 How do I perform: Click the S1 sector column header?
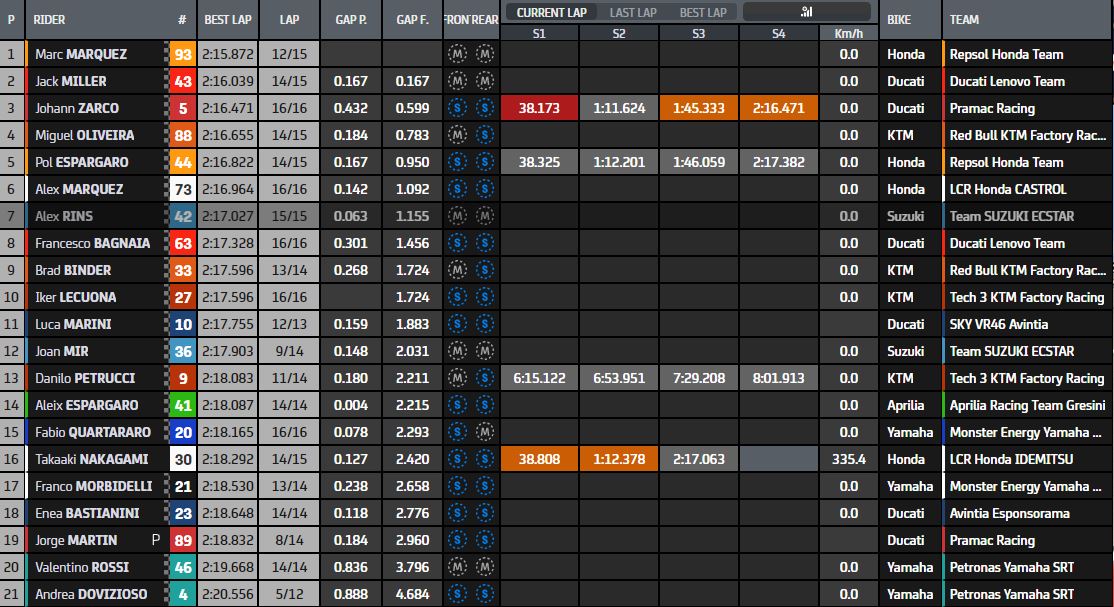tap(539, 33)
